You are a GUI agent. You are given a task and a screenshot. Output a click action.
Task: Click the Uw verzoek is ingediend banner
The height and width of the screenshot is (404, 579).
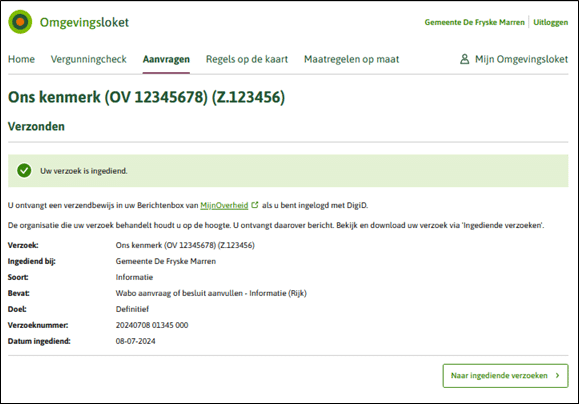click(x=288, y=171)
